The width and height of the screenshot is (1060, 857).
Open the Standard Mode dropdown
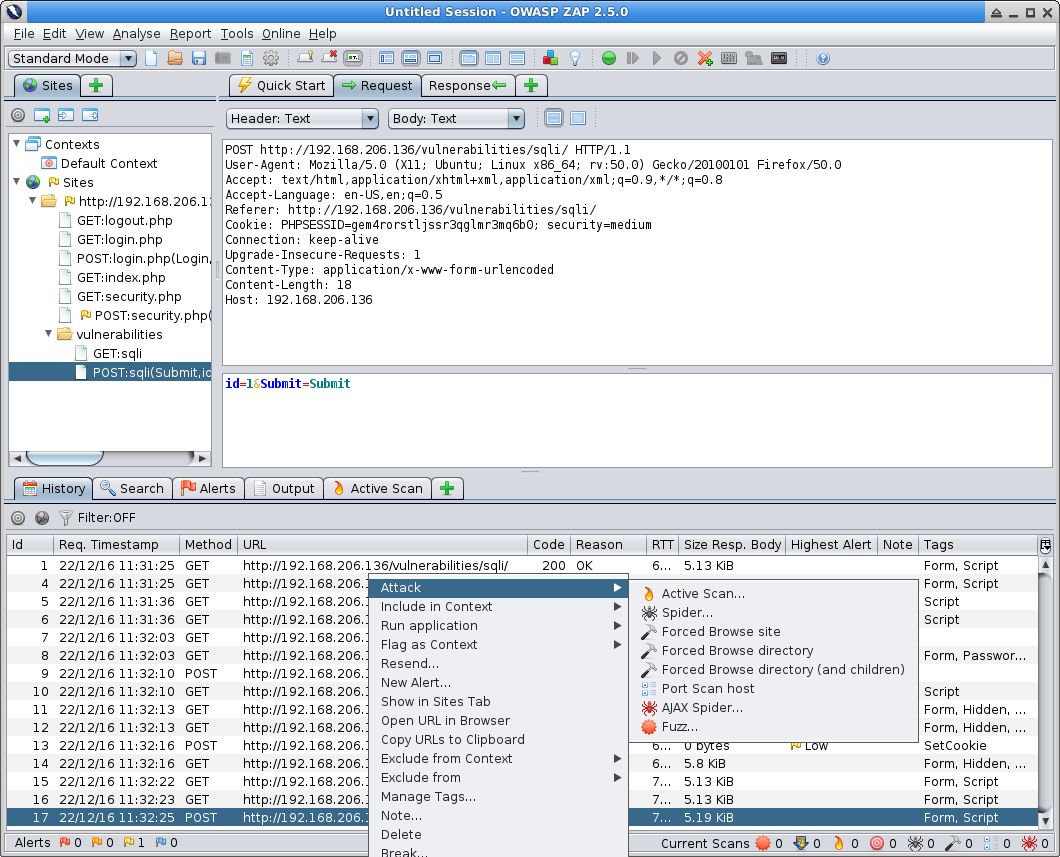click(73, 58)
